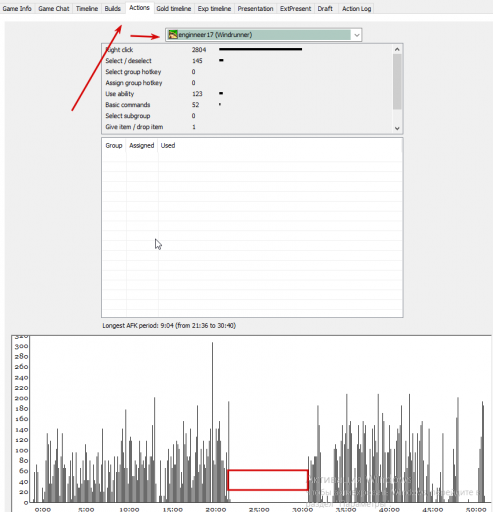Click the 145 select count value
The width and height of the screenshot is (493, 512).
pyautogui.click(x=197, y=61)
